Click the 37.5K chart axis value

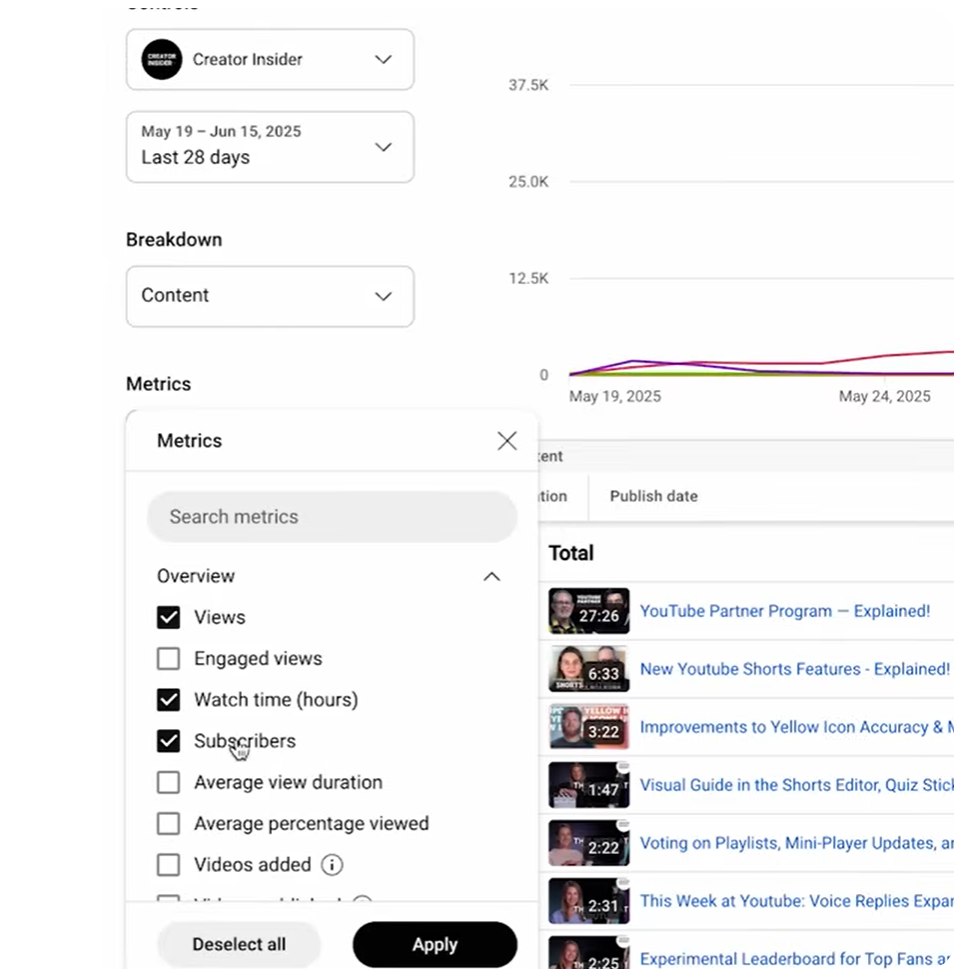pos(528,85)
